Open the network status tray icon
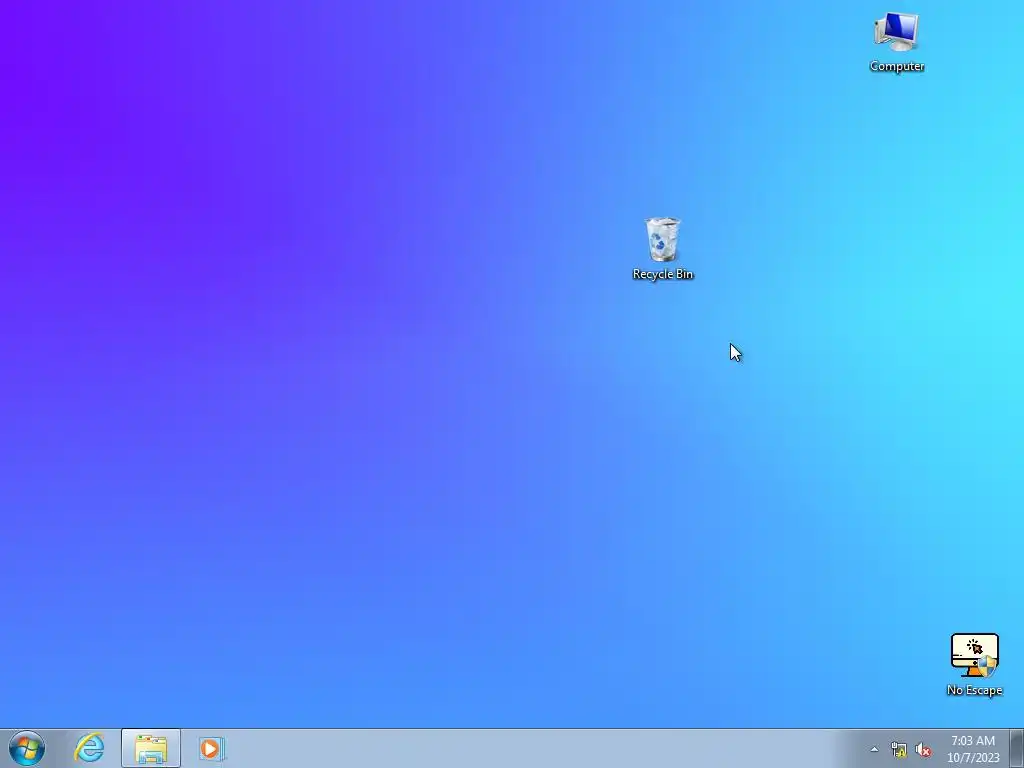Screen dimensions: 1024x768 pyautogui.click(x=899, y=749)
